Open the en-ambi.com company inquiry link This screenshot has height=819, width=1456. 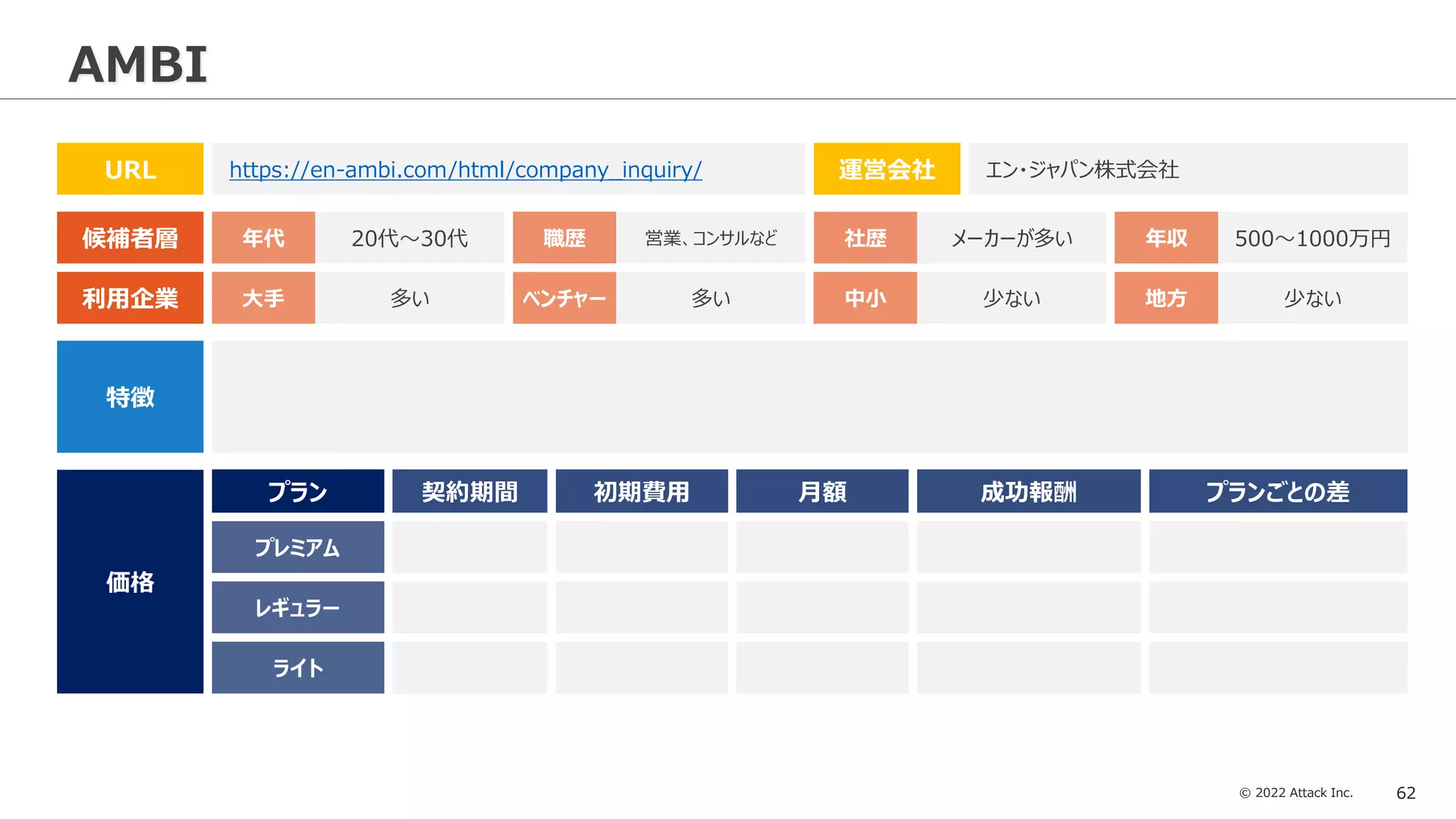click(466, 170)
